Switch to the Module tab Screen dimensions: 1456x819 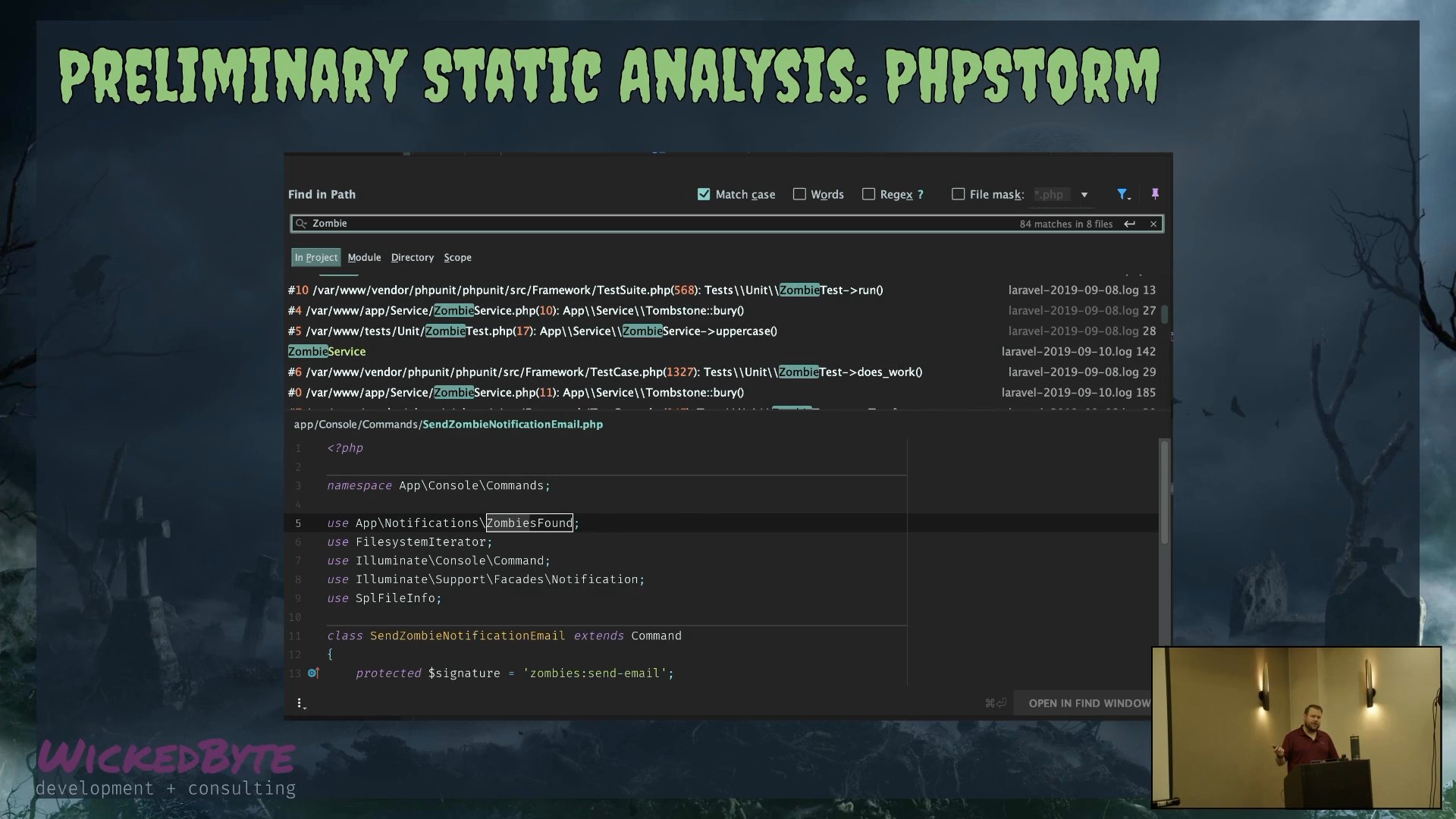364,258
